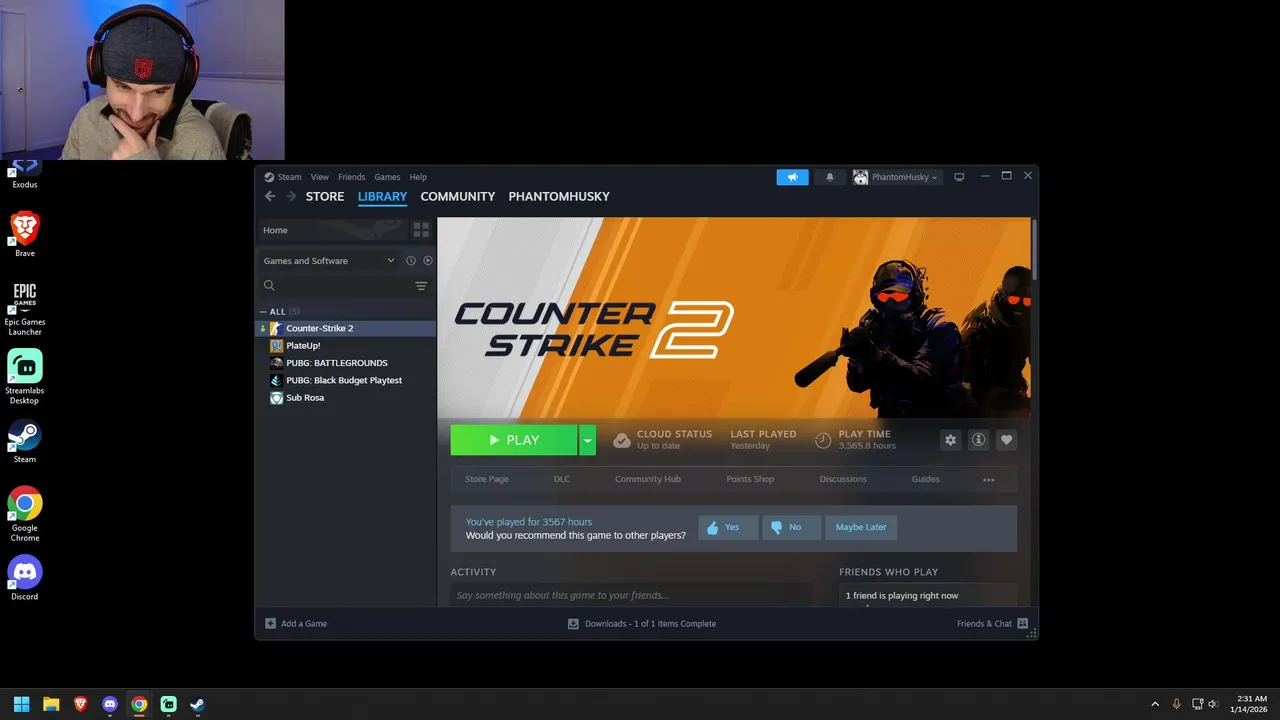Open File Explorer from taskbar
The height and width of the screenshot is (720, 1280).
(x=51, y=704)
